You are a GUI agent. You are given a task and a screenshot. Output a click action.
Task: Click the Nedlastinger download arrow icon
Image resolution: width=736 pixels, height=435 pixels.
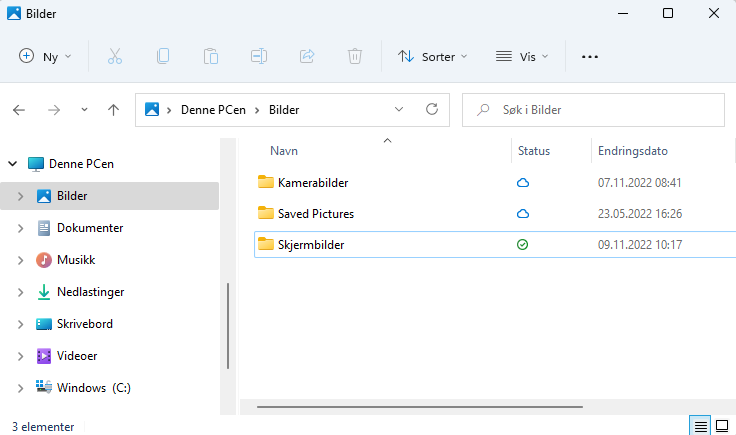tap(44, 292)
